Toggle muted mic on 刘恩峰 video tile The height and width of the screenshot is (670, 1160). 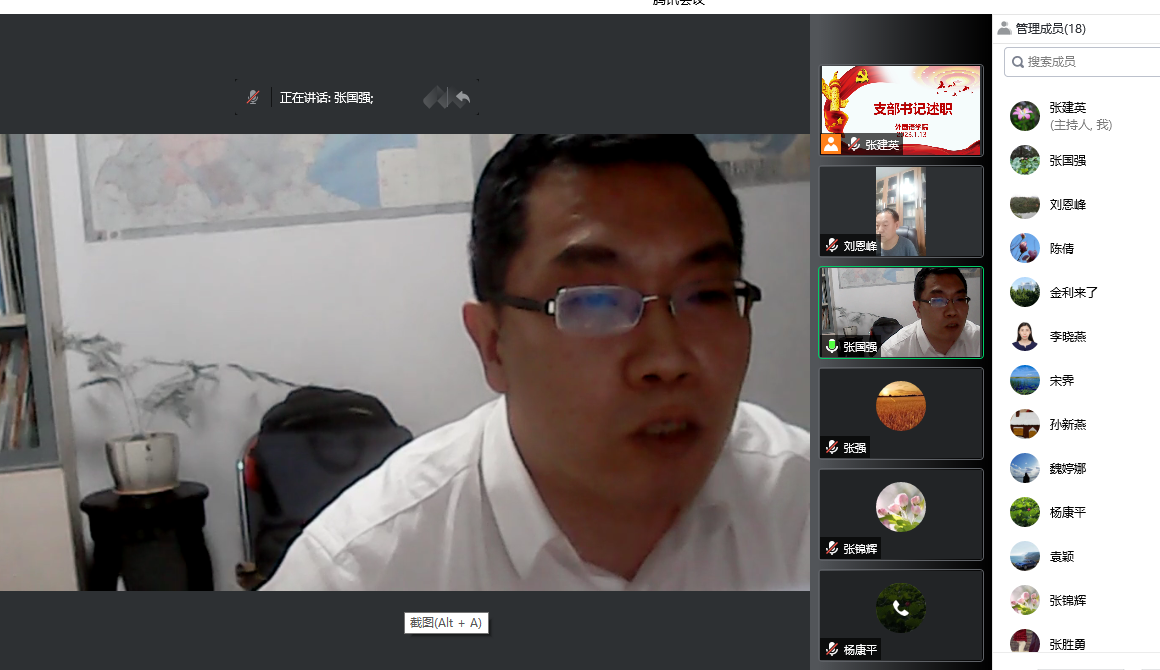[832, 245]
